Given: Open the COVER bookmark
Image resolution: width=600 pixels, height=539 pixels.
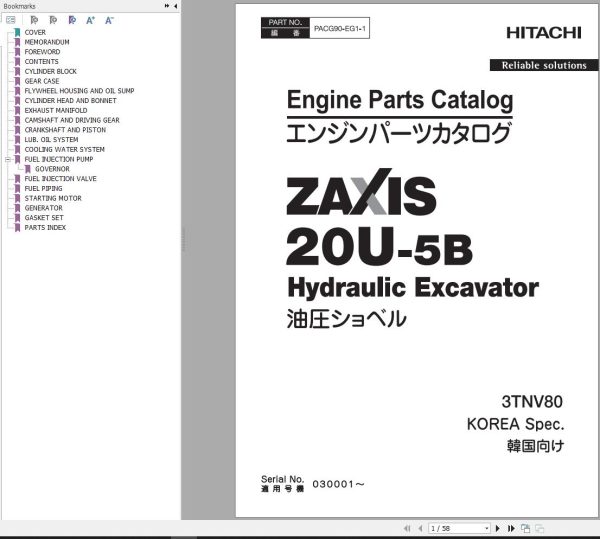Looking at the screenshot, I should pyautogui.click(x=35, y=33).
